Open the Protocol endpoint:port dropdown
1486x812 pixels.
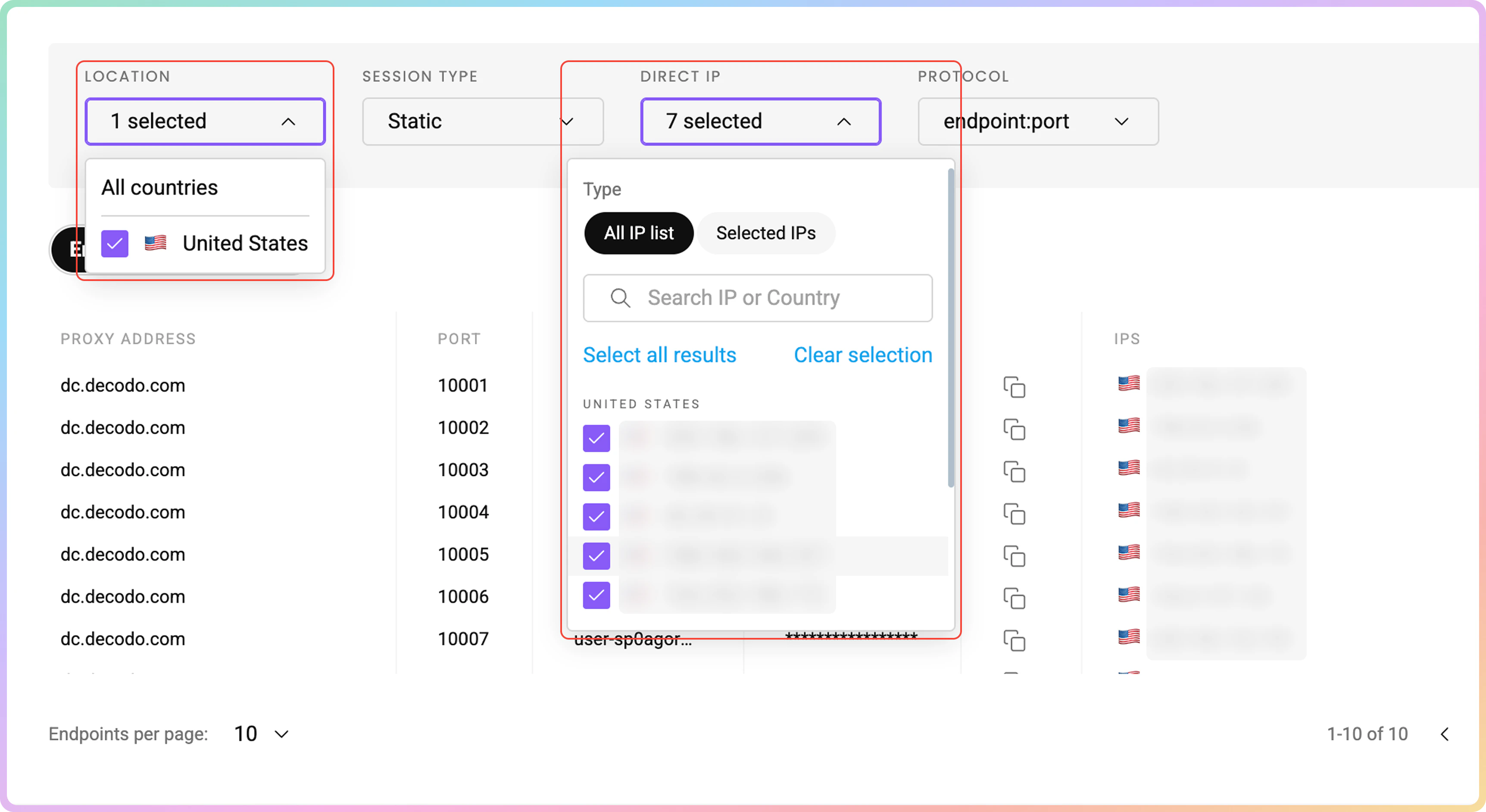(x=1038, y=122)
